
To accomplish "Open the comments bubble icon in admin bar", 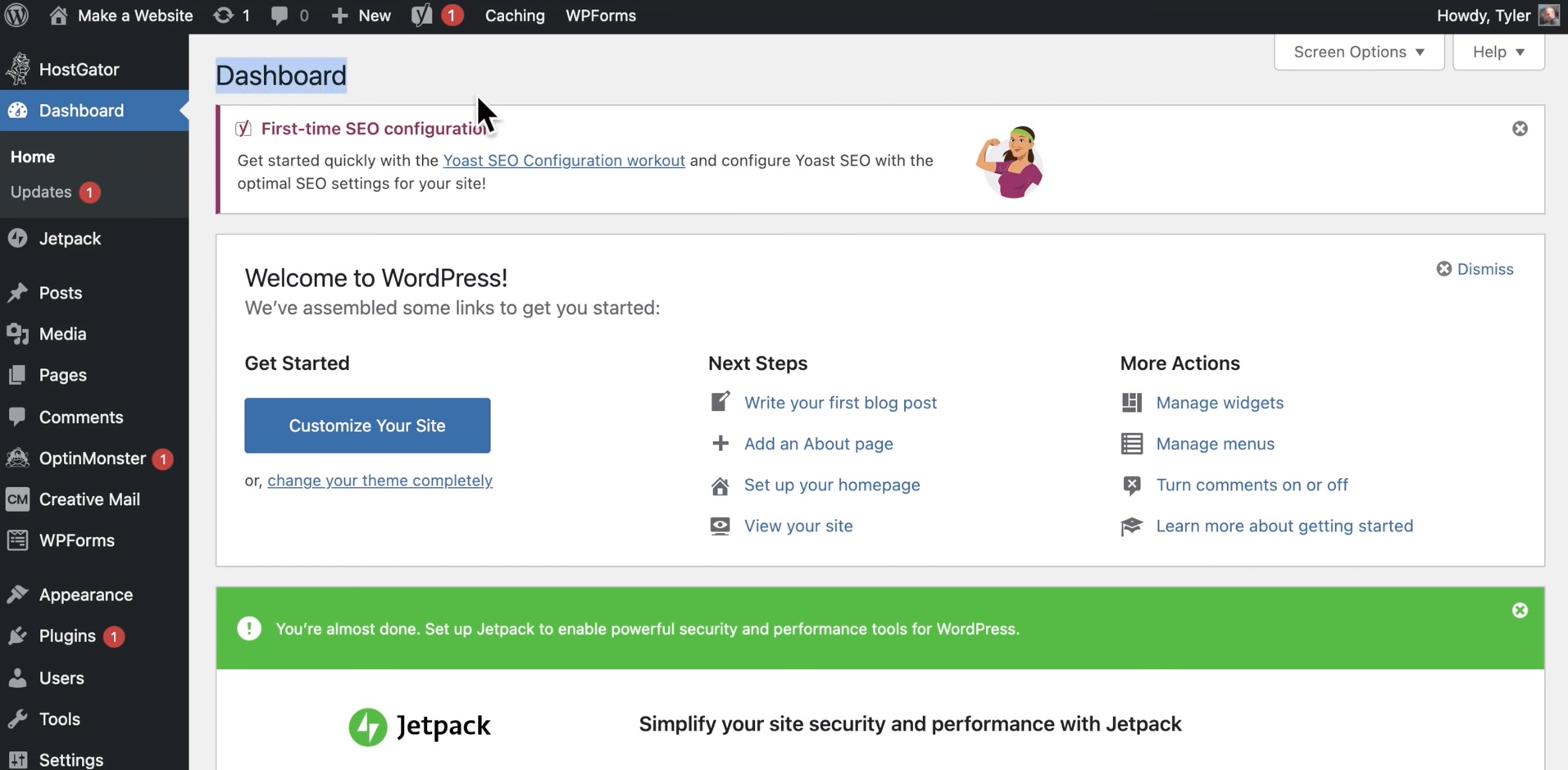I will pos(280,15).
